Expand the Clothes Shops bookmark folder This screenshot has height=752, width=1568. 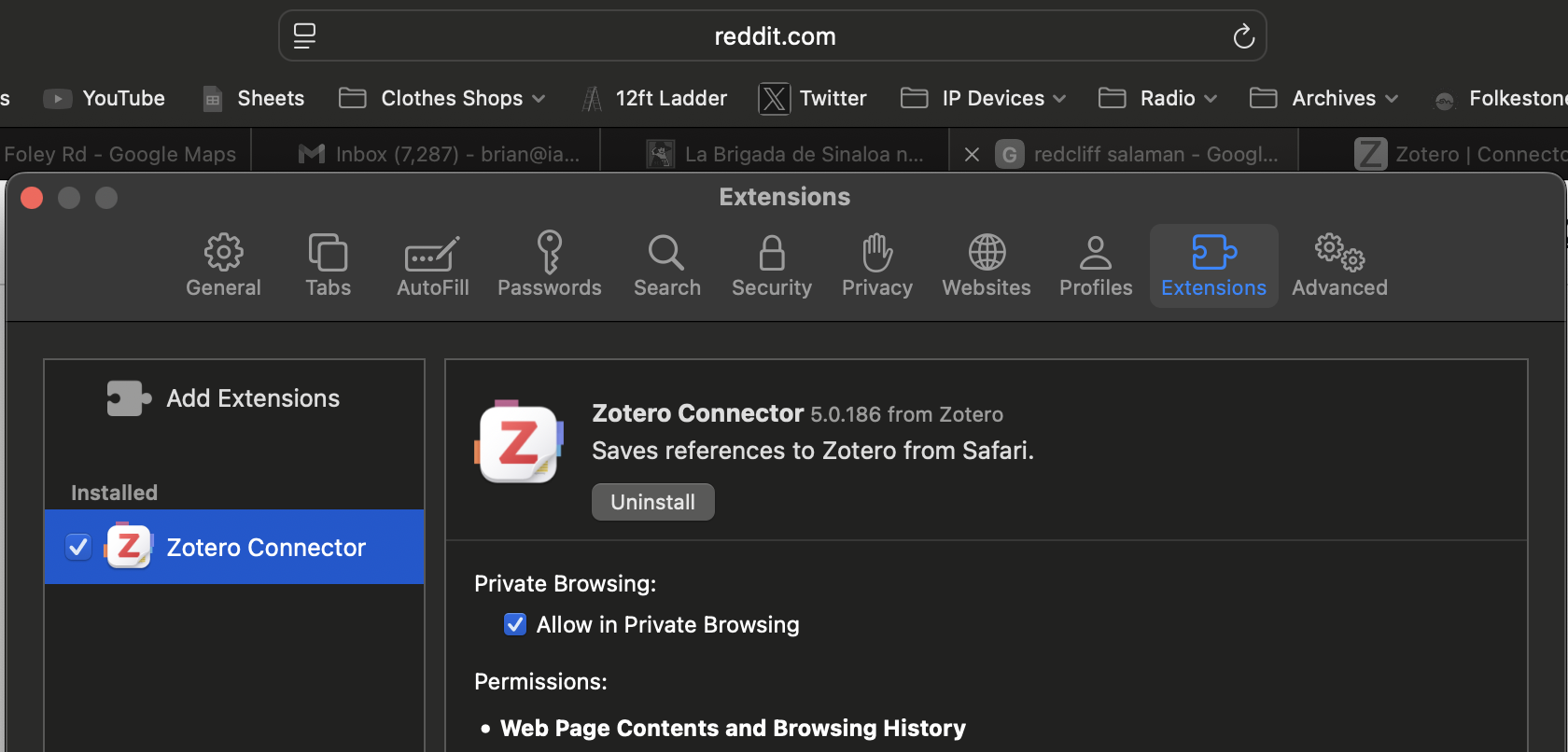pyautogui.click(x=442, y=98)
